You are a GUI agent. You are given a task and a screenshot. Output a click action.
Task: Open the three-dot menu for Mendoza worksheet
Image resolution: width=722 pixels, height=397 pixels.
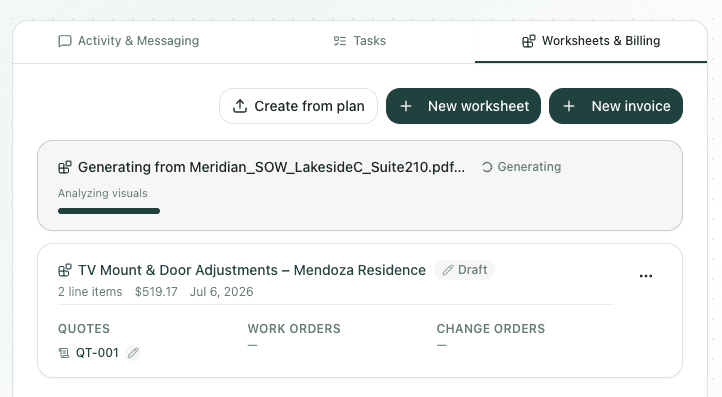point(646,276)
